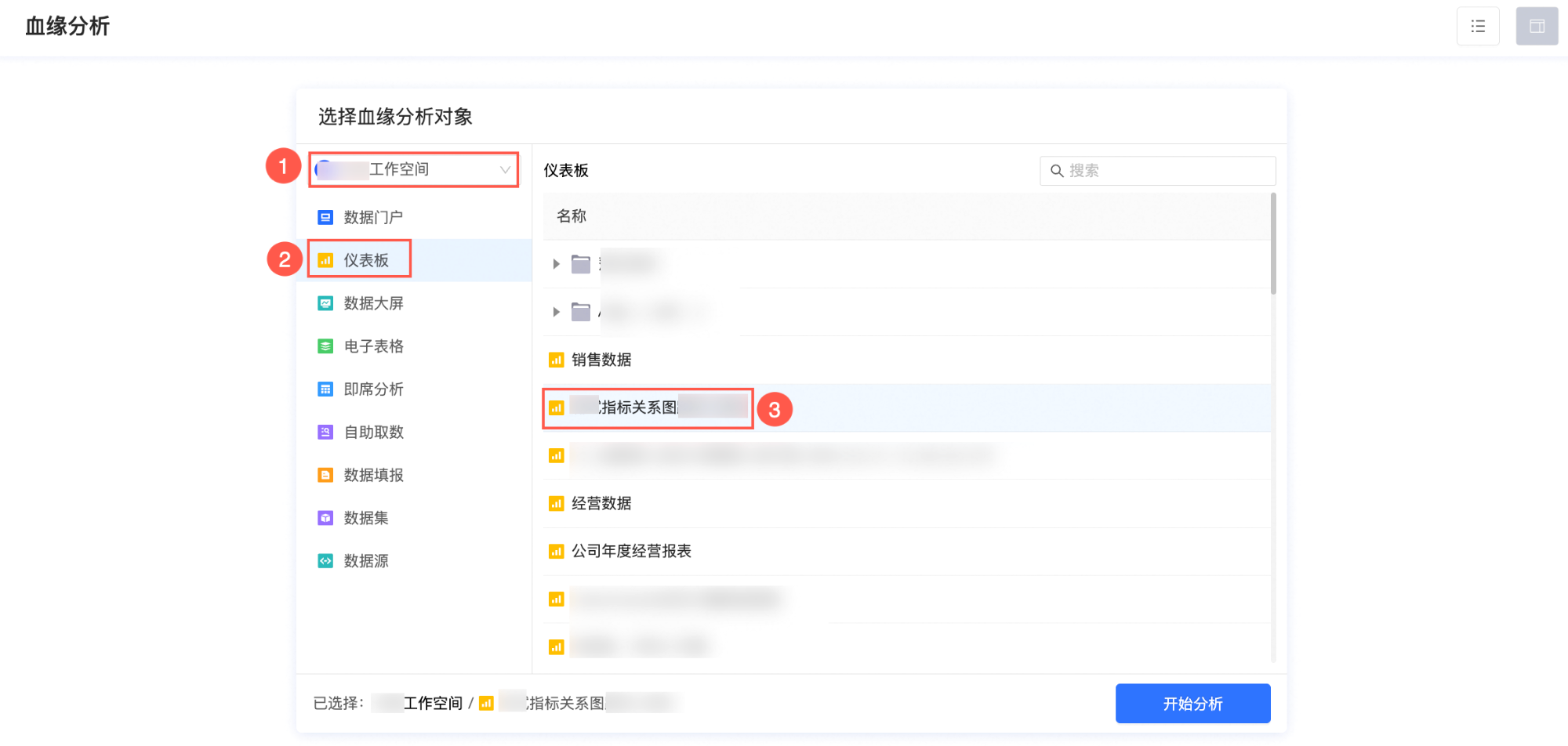Click the dashboard list vertical scrollbar
The height and width of the screenshot is (746, 1568).
1273,244
